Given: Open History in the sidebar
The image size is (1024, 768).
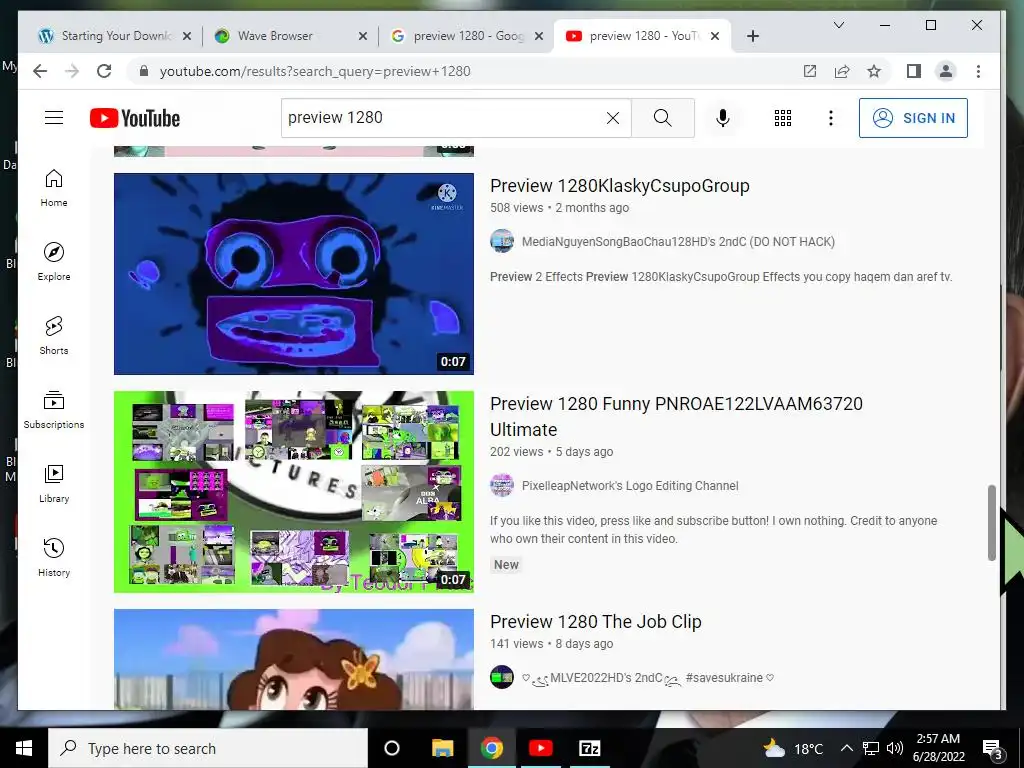Looking at the screenshot, I should pos(54,557).
